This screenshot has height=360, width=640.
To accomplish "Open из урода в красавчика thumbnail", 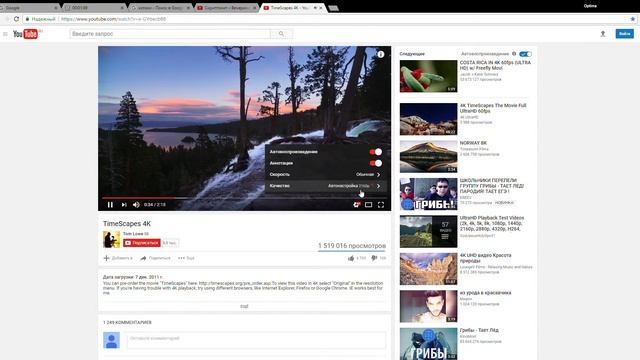I will point(428,307).
